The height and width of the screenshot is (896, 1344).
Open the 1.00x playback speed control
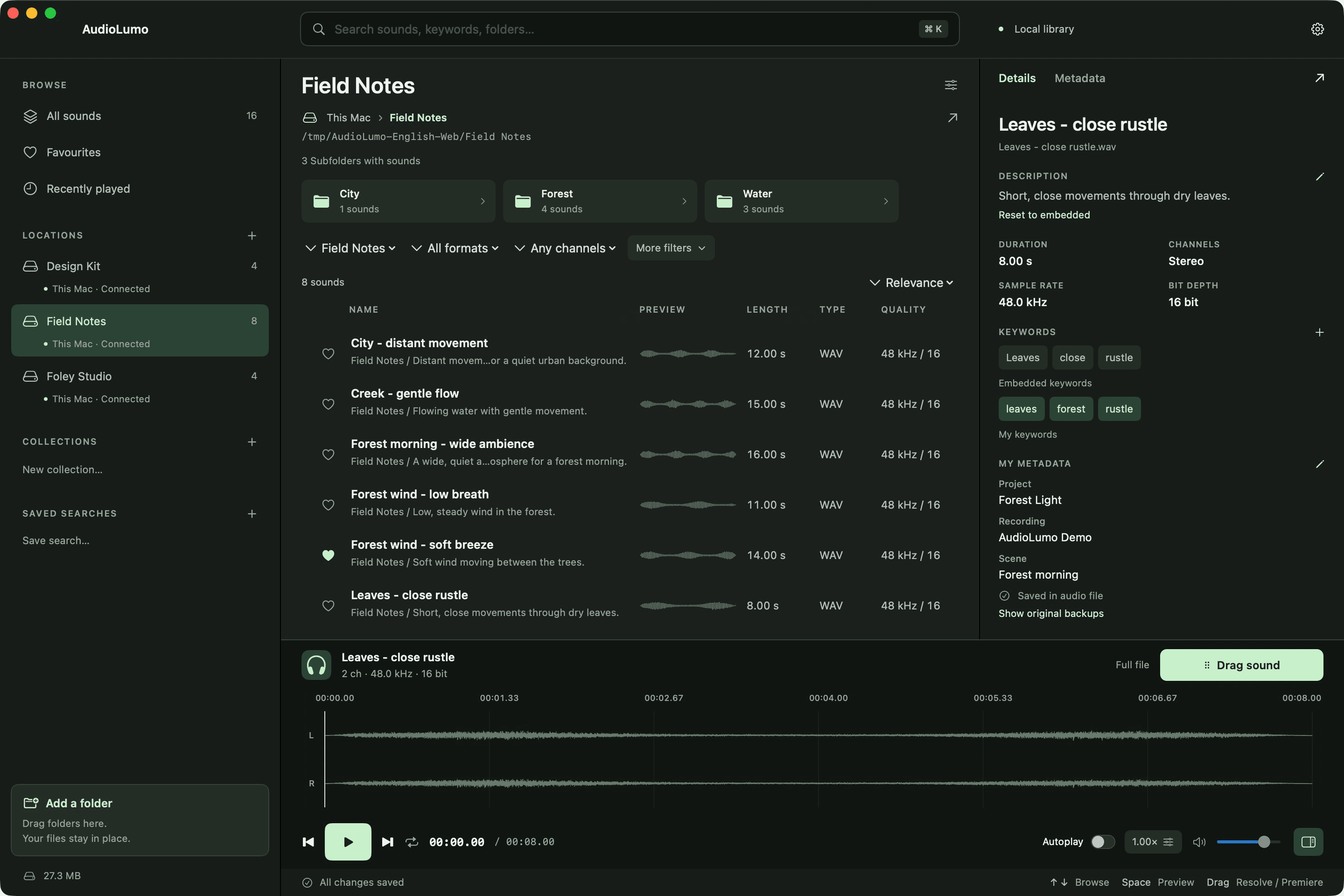click(1153, 842)
